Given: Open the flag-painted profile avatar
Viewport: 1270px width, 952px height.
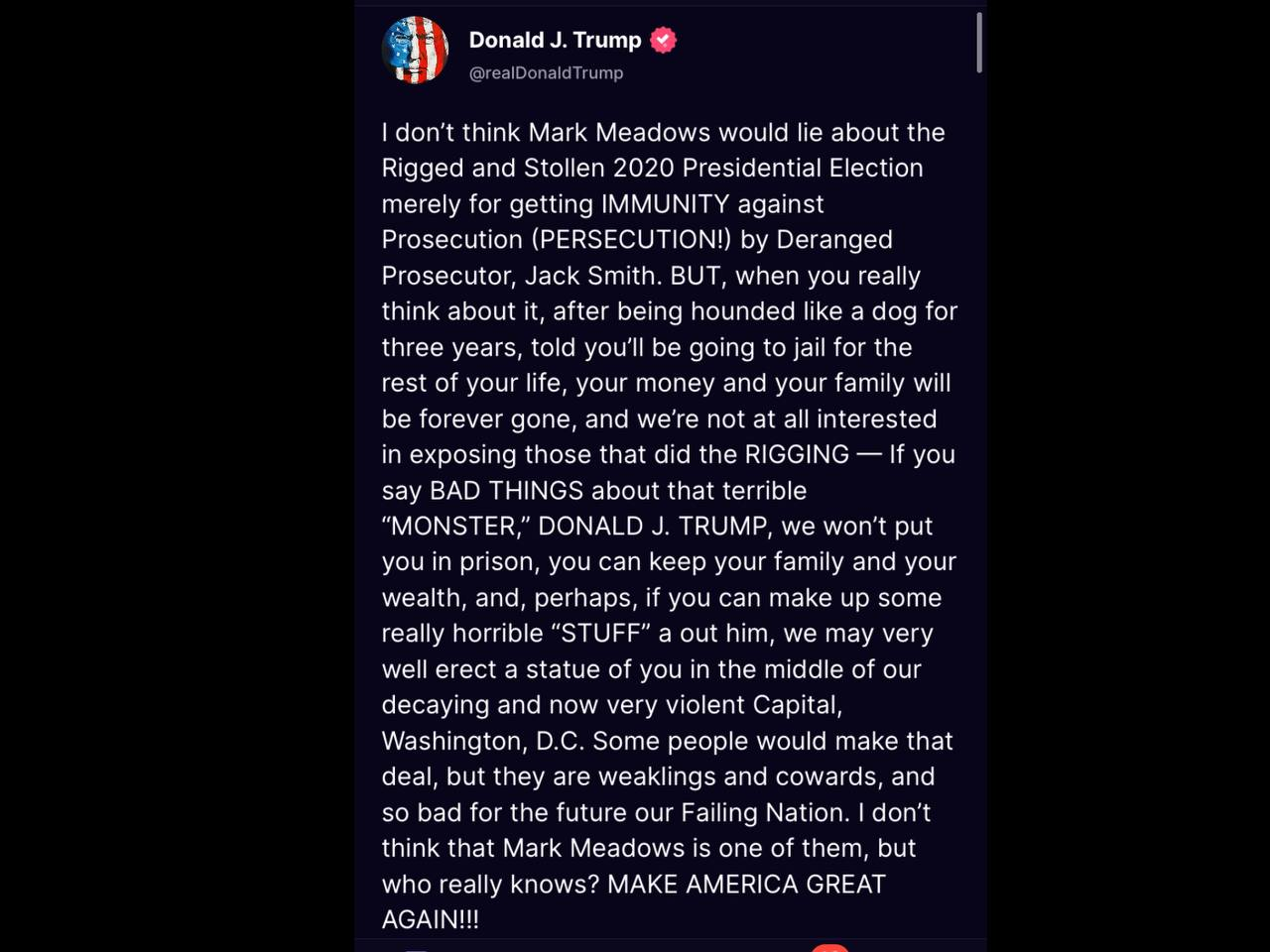Looking at the screenshot, I should 415,50.
